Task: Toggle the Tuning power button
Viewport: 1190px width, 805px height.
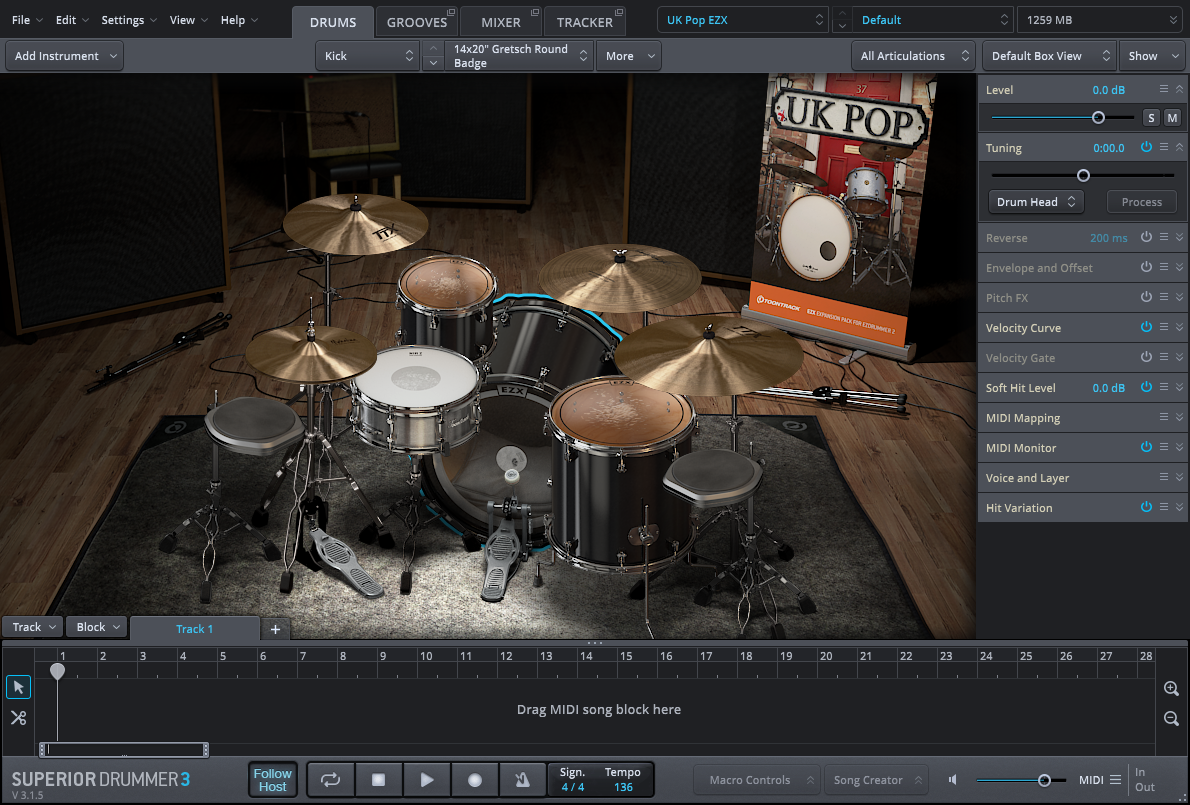Action: [1146, 147]
